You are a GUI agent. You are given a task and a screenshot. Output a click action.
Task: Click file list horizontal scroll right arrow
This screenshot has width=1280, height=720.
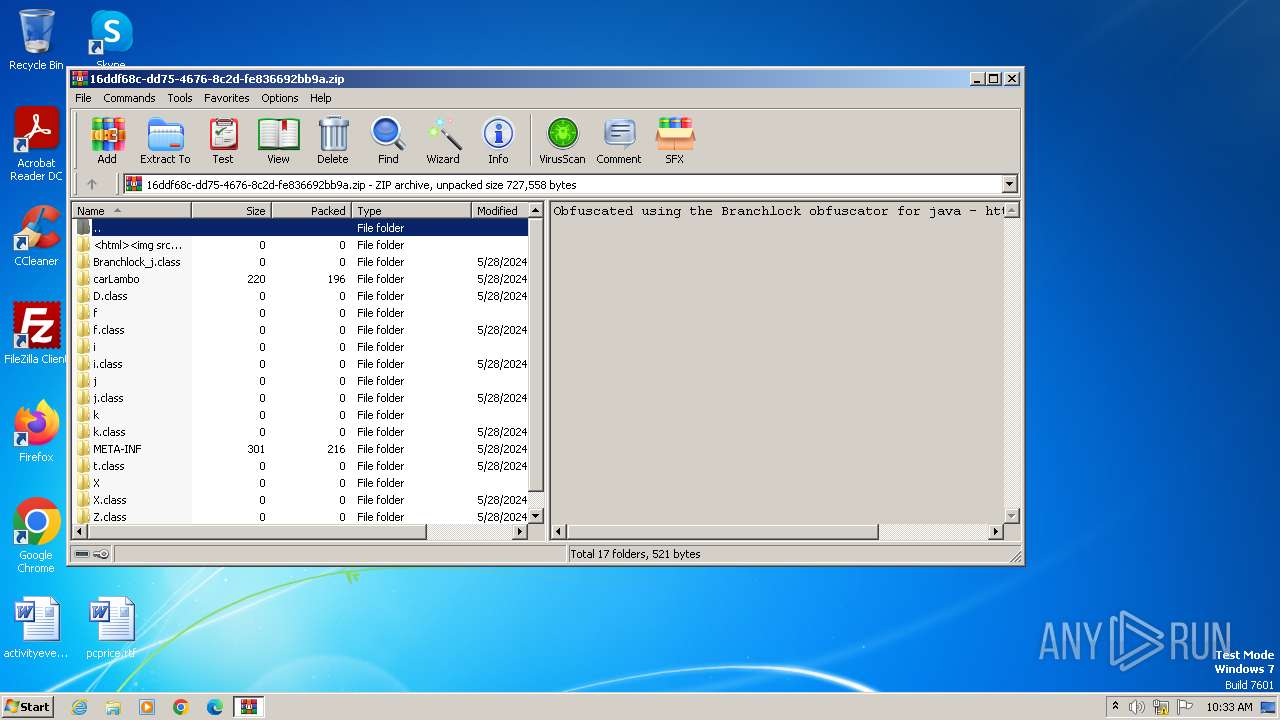(519, 532)
